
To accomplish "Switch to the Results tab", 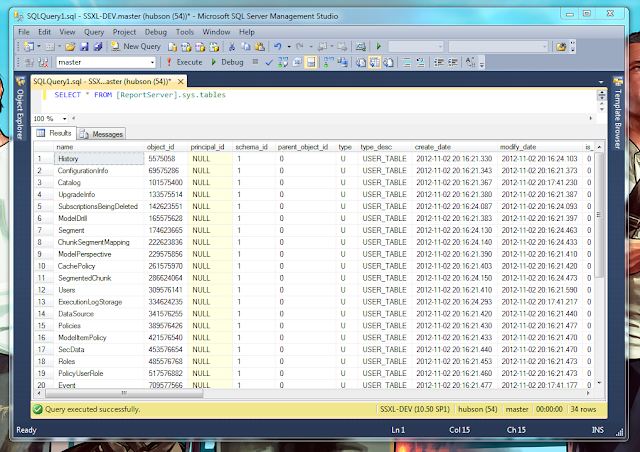I will pos(53,133).
